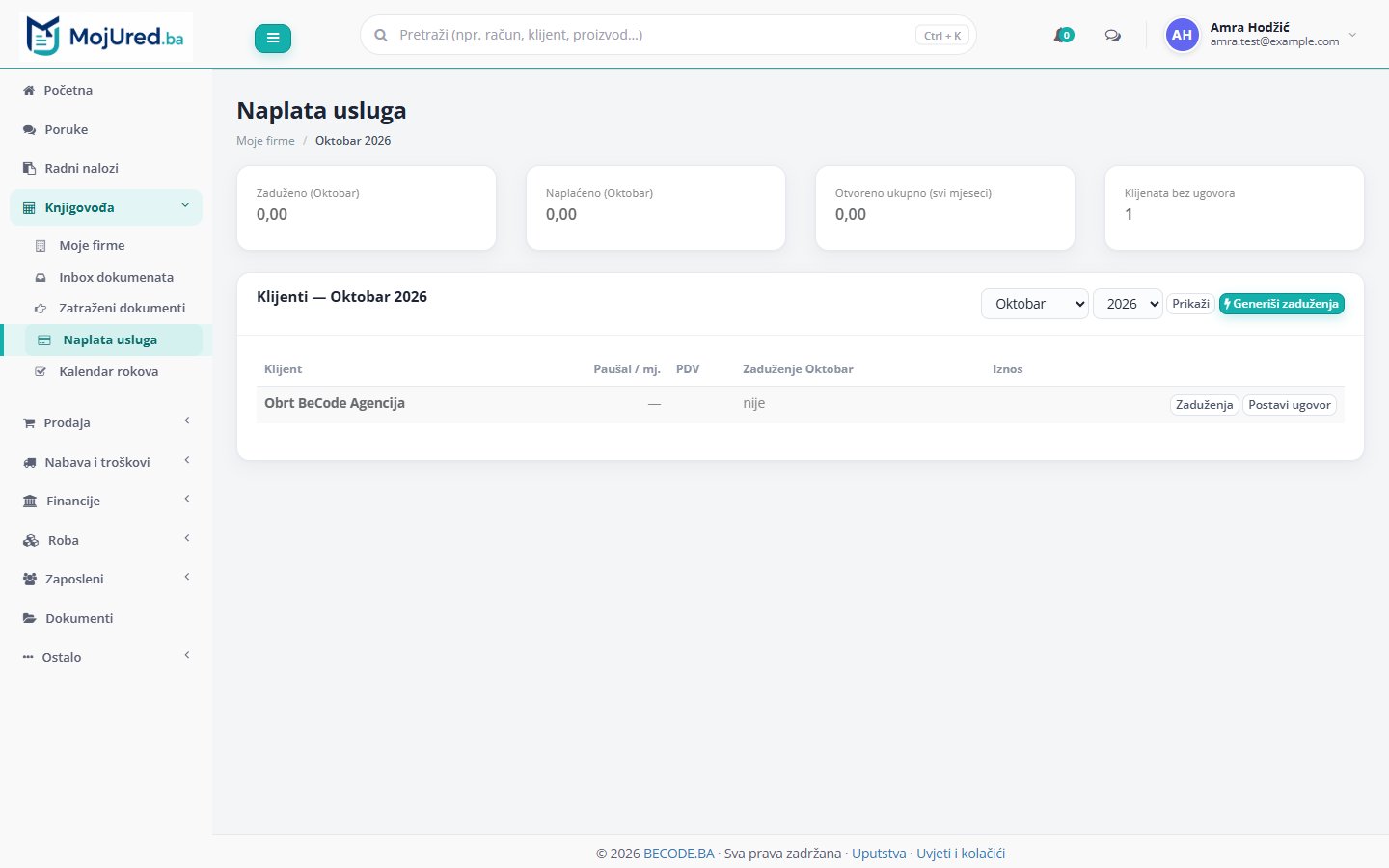Click the Zaposleni people icon
Viewport: 1389px width, 868px height.
[30, 580]
